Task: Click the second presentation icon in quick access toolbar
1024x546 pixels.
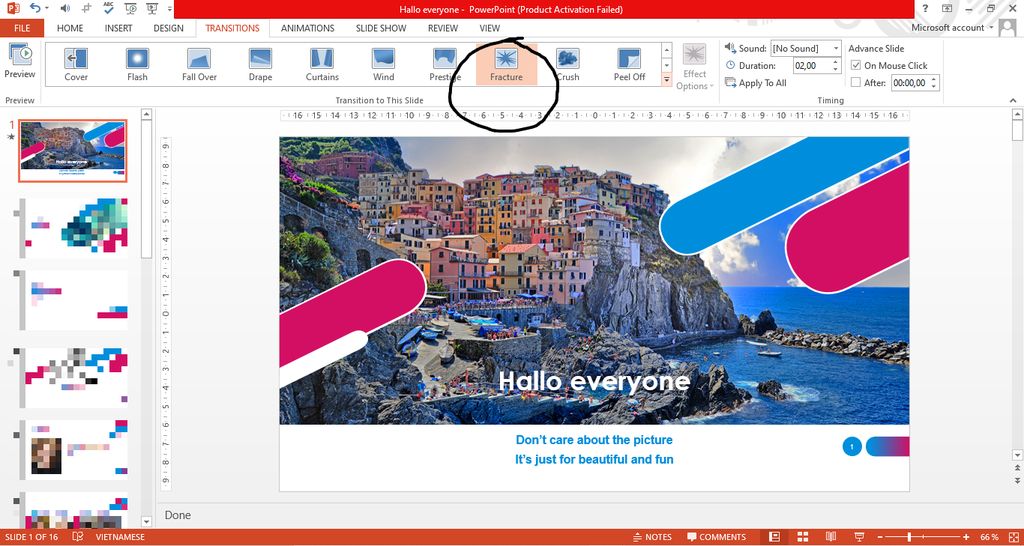Action: tap(153, 8)
